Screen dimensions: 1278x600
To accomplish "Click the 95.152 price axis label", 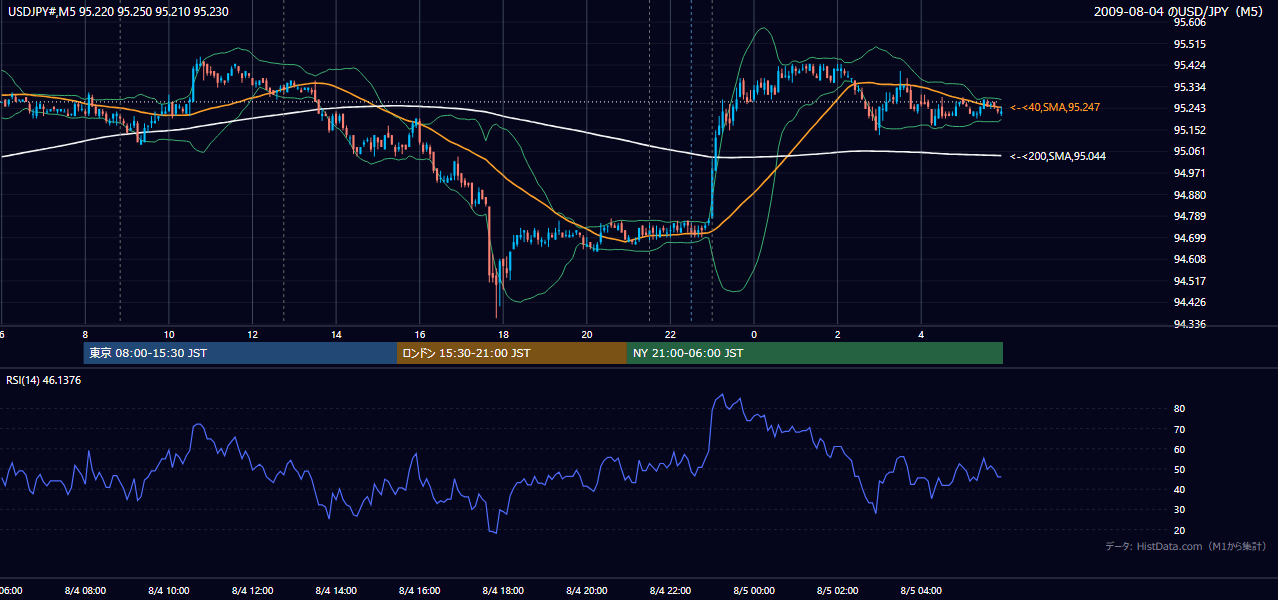I will [x=1189, y=130].
